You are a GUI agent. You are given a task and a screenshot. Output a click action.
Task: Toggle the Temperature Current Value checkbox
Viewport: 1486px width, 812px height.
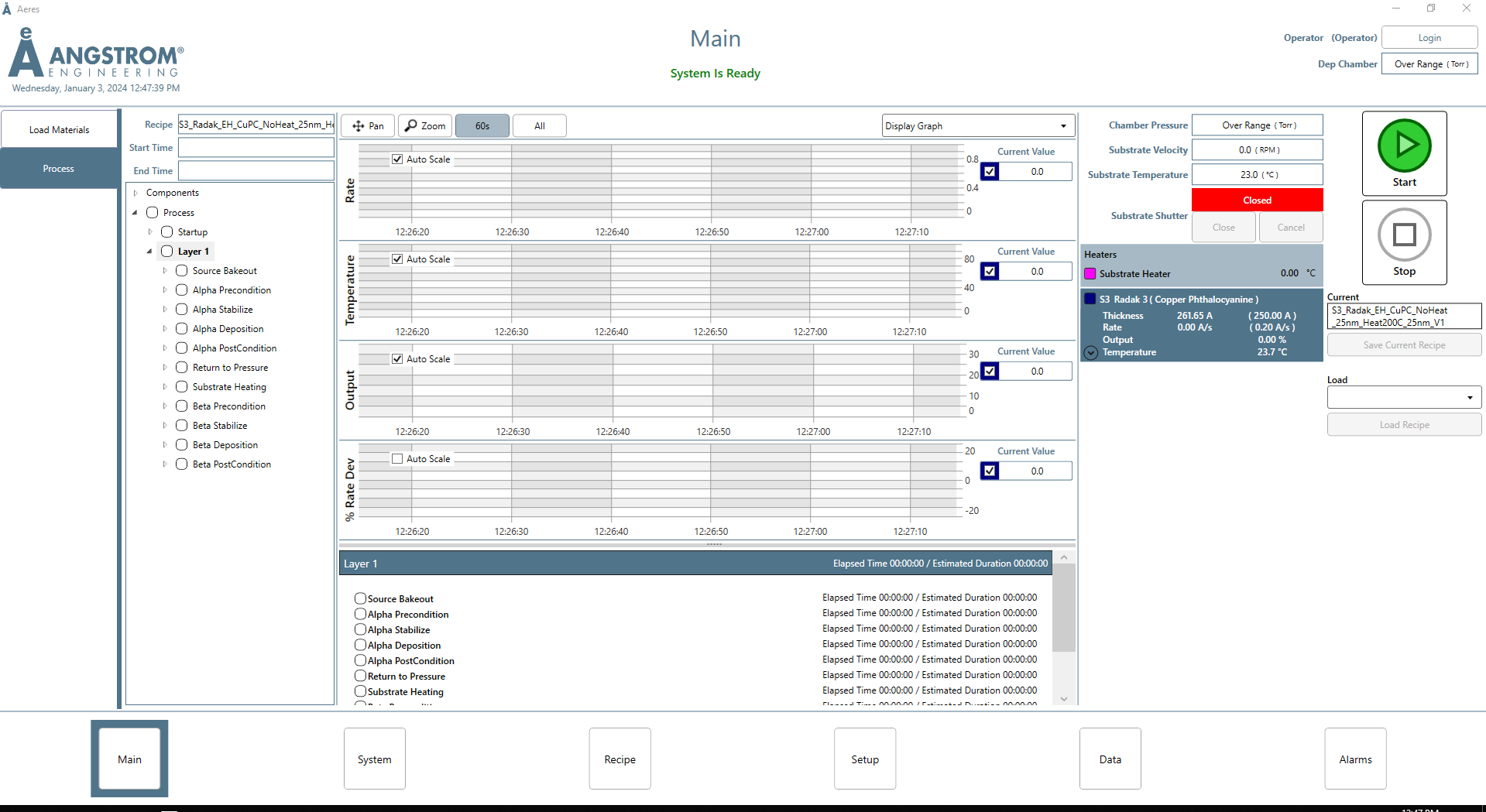click(990, 272)
